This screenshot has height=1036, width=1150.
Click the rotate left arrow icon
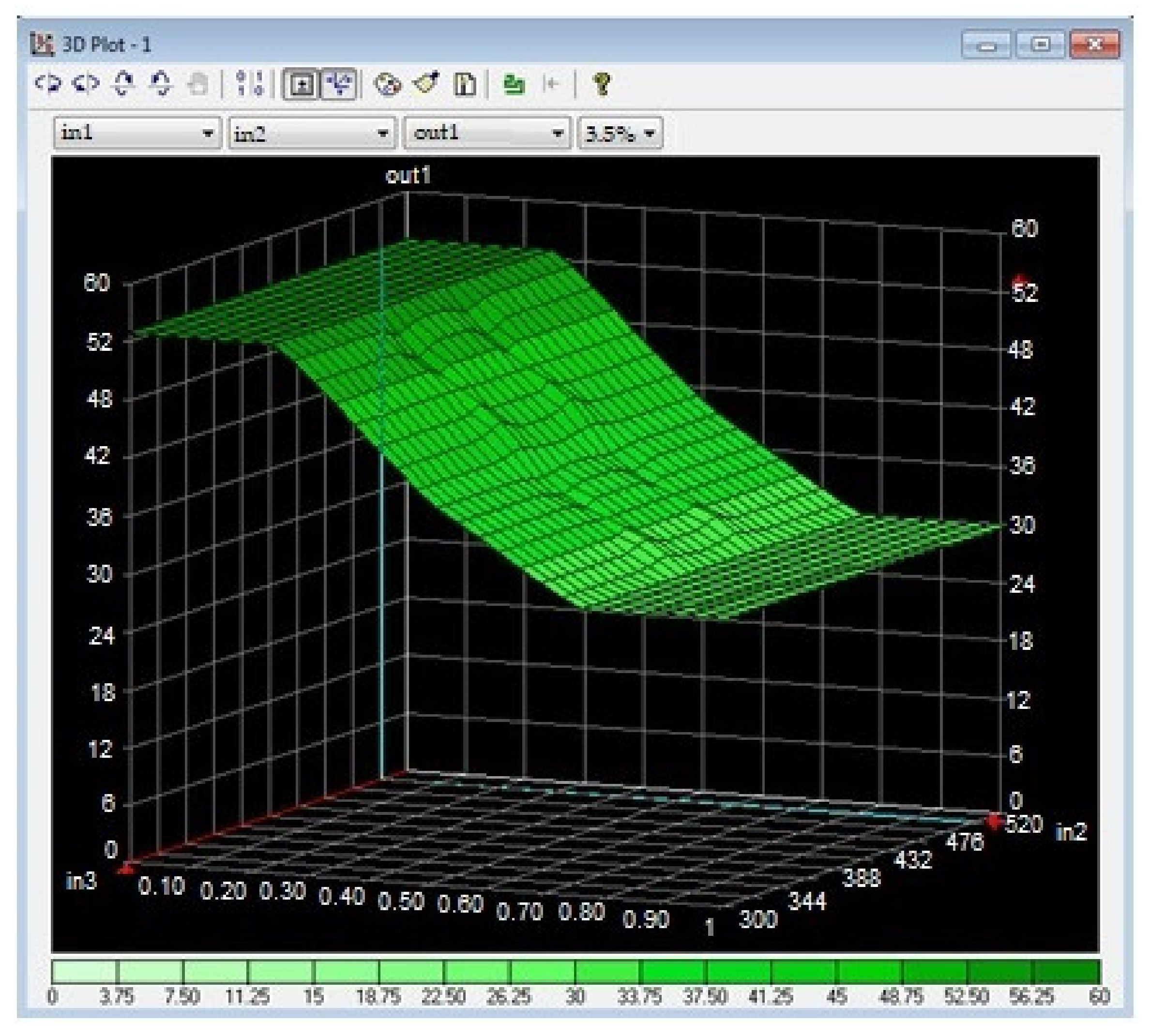point(48,84)
